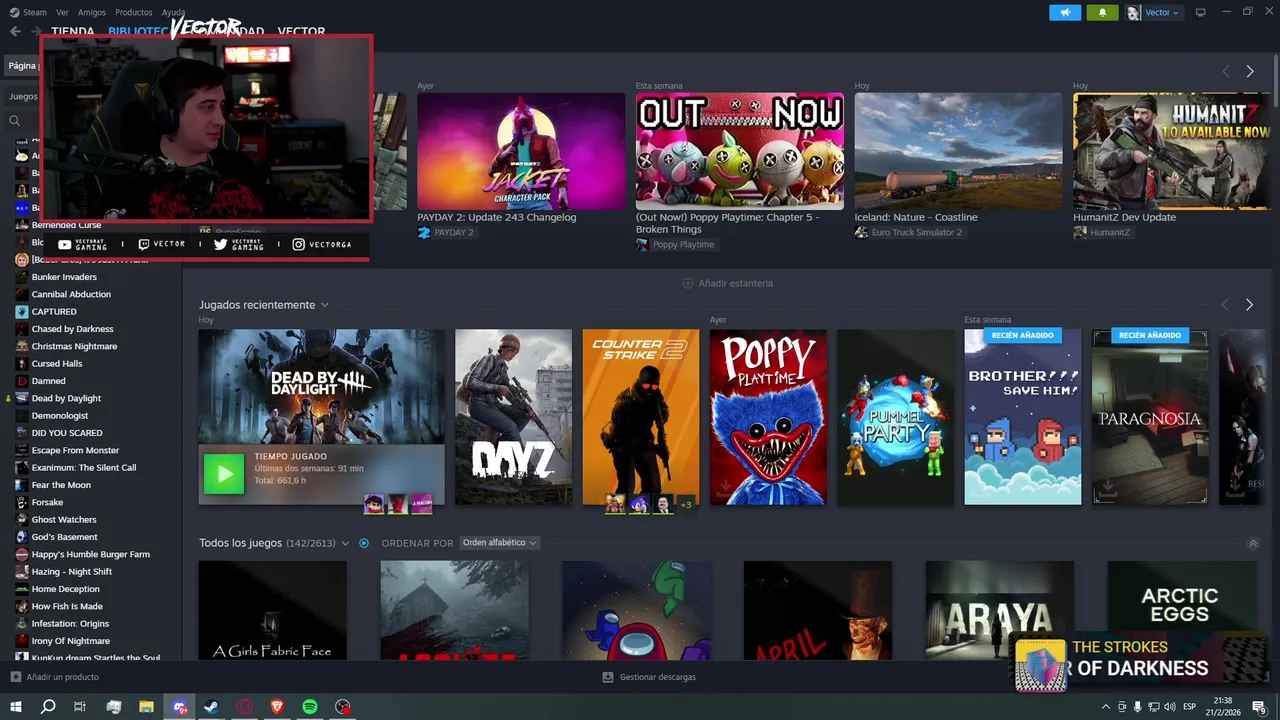Open the Todos los juegos shelf dropdown

(x=345, y=543)
